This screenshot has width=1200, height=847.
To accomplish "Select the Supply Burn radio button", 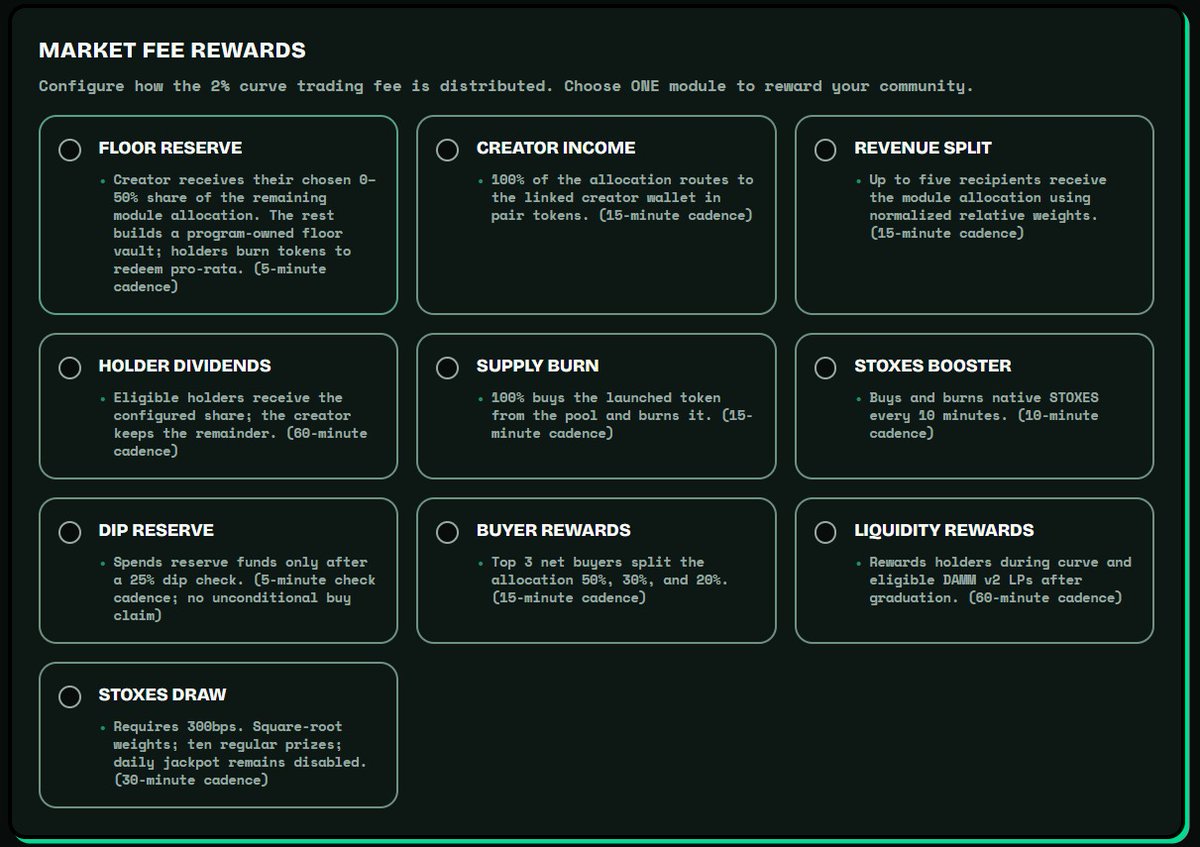I will pyautogui.click(x=448, y=368).
